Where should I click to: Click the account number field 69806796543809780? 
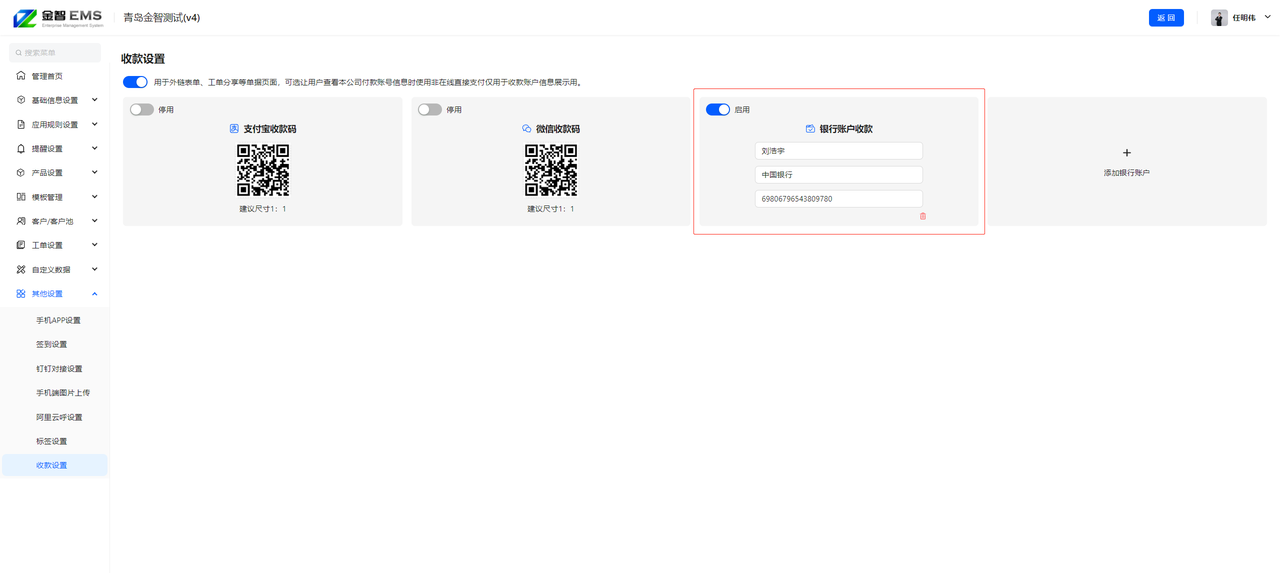(x=839, y=199)
